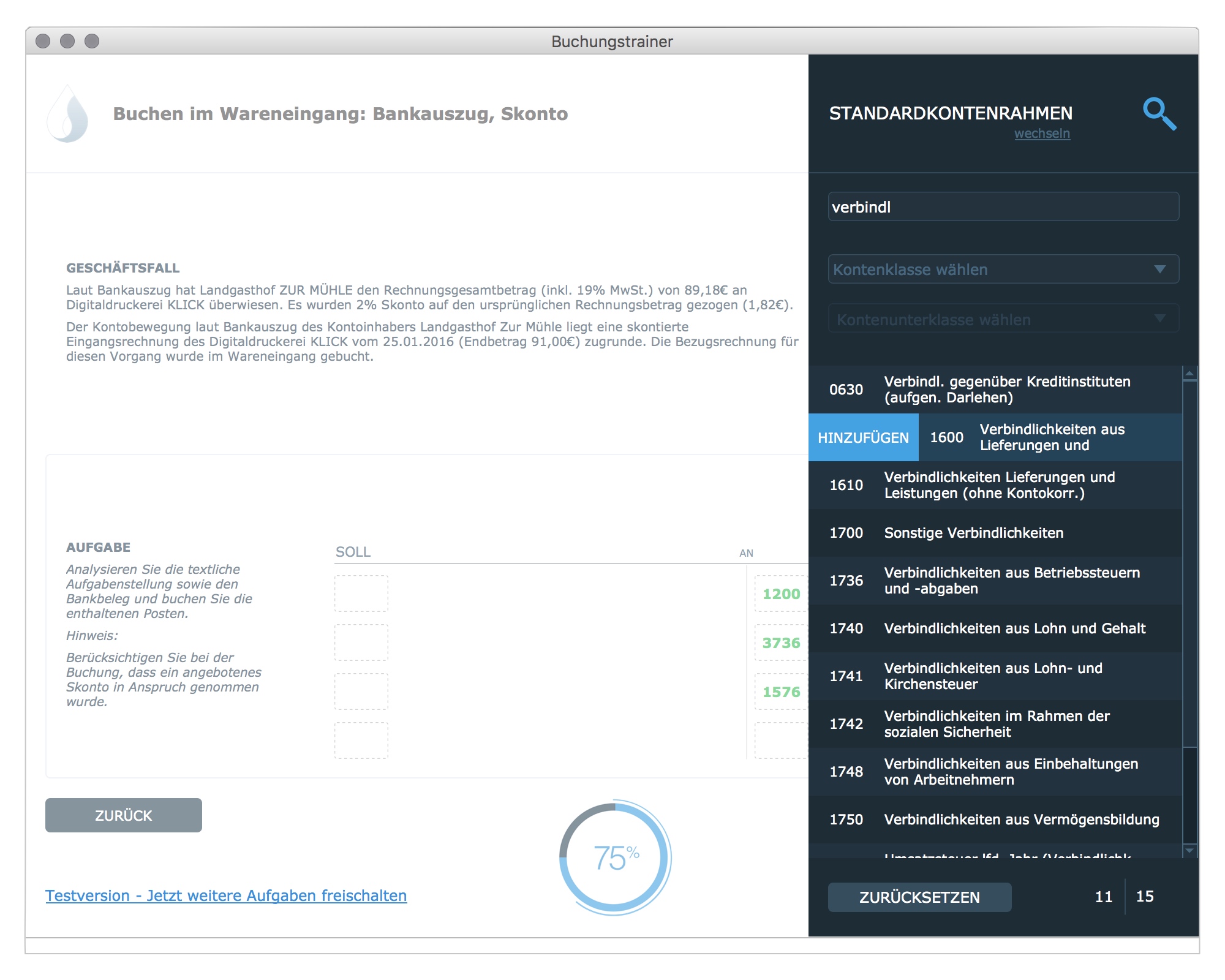Open the Kontenunterklasse wählen dropdown
The image size is (1225, 980).
[1003, 319]
